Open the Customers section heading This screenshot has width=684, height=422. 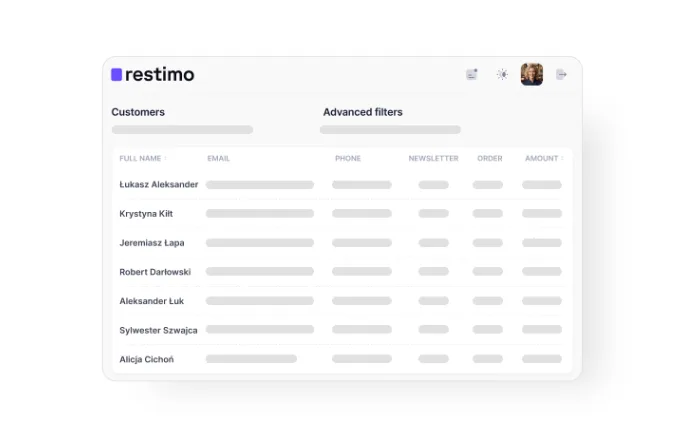tap(138, 112)
